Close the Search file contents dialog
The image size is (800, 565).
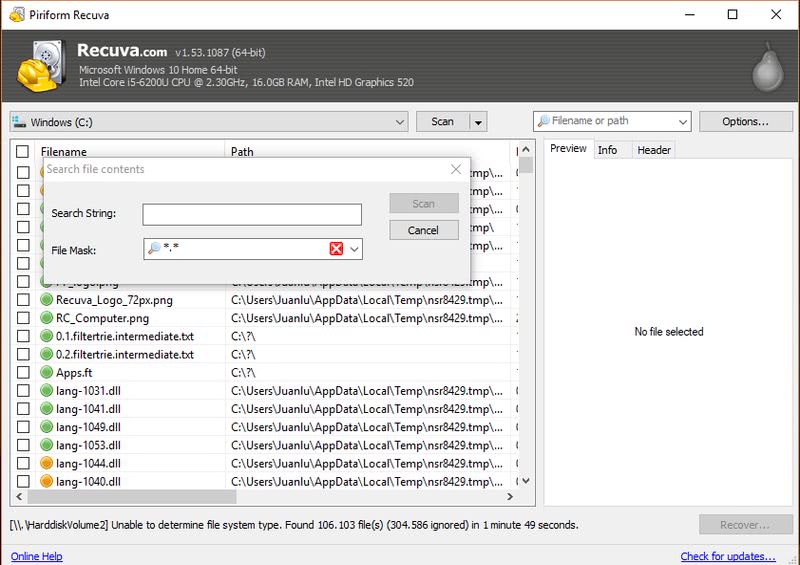(455, 169)
